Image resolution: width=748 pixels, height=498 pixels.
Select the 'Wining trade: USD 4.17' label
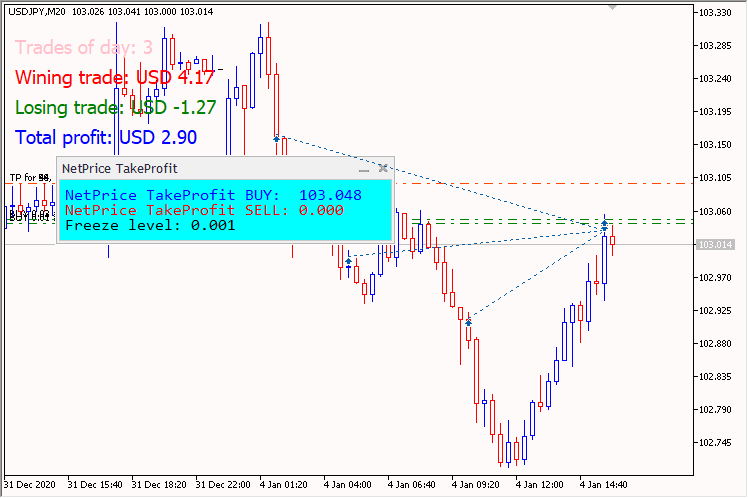pyautogui.click(x=114, y=77)
